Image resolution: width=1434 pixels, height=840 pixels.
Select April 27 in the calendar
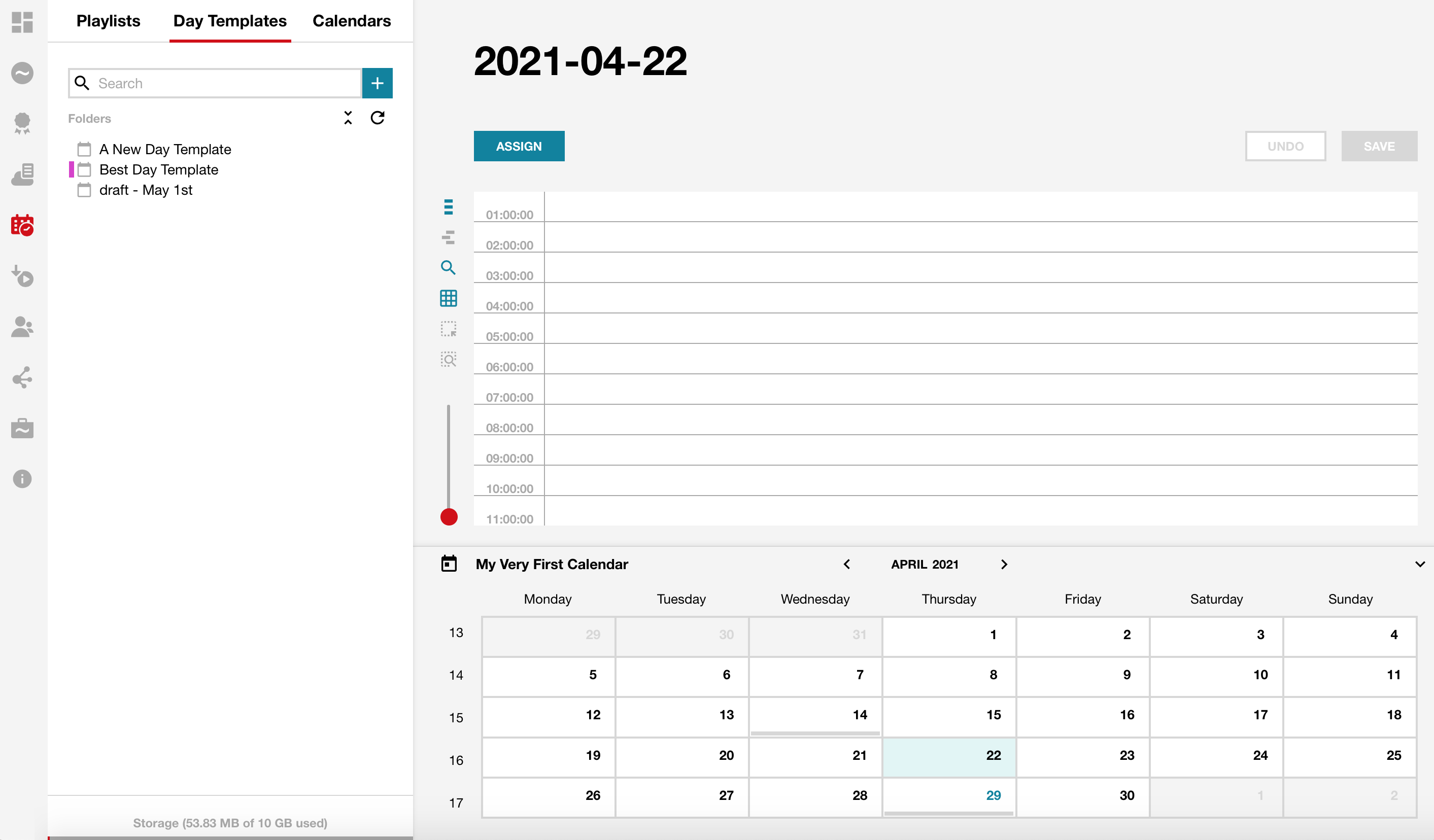(x=681, y=797)
